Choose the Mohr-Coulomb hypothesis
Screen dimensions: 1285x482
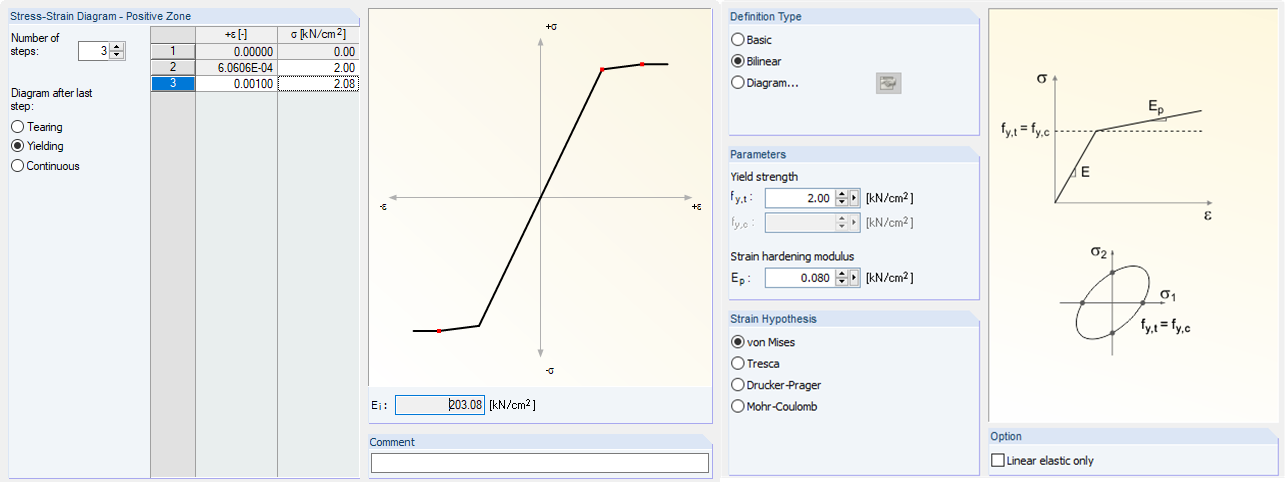pos(738,407)
